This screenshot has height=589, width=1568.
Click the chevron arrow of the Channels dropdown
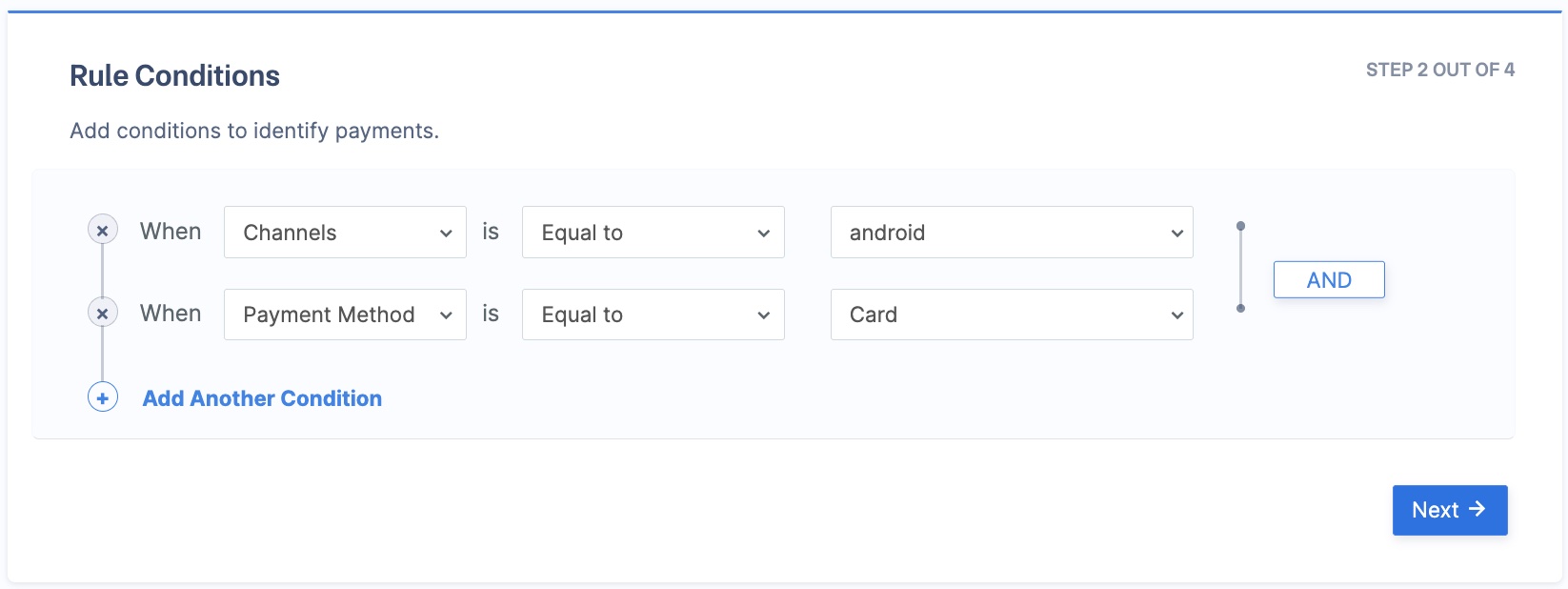446,234
